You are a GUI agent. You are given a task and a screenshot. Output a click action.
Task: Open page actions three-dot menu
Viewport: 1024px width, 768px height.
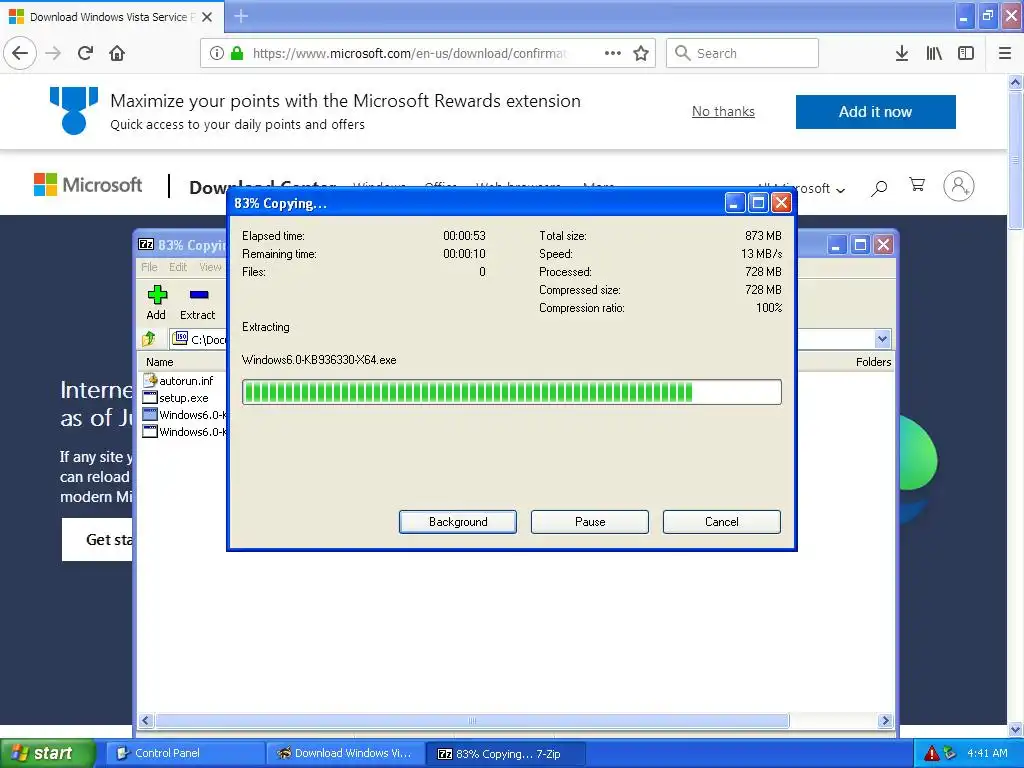(613, 53)
